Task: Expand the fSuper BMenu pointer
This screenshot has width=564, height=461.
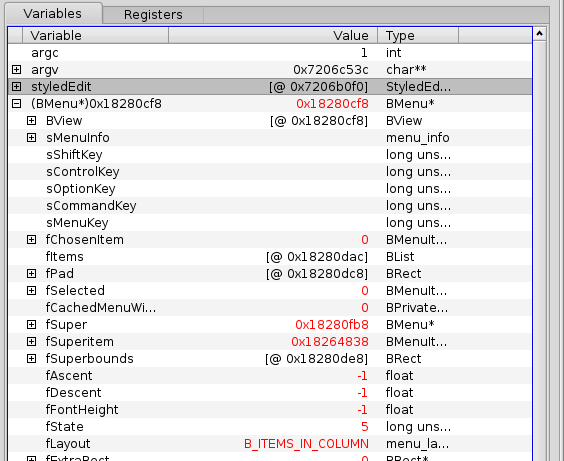Action: pyautogui.click(x=32, y=324)
